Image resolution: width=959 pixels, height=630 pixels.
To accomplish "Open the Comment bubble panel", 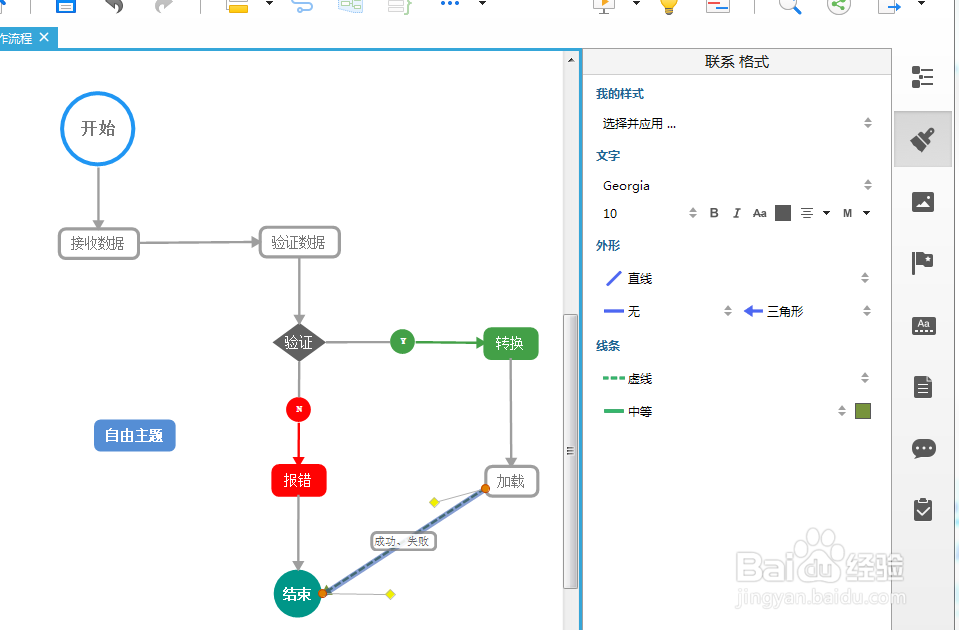I will (922, 448).
